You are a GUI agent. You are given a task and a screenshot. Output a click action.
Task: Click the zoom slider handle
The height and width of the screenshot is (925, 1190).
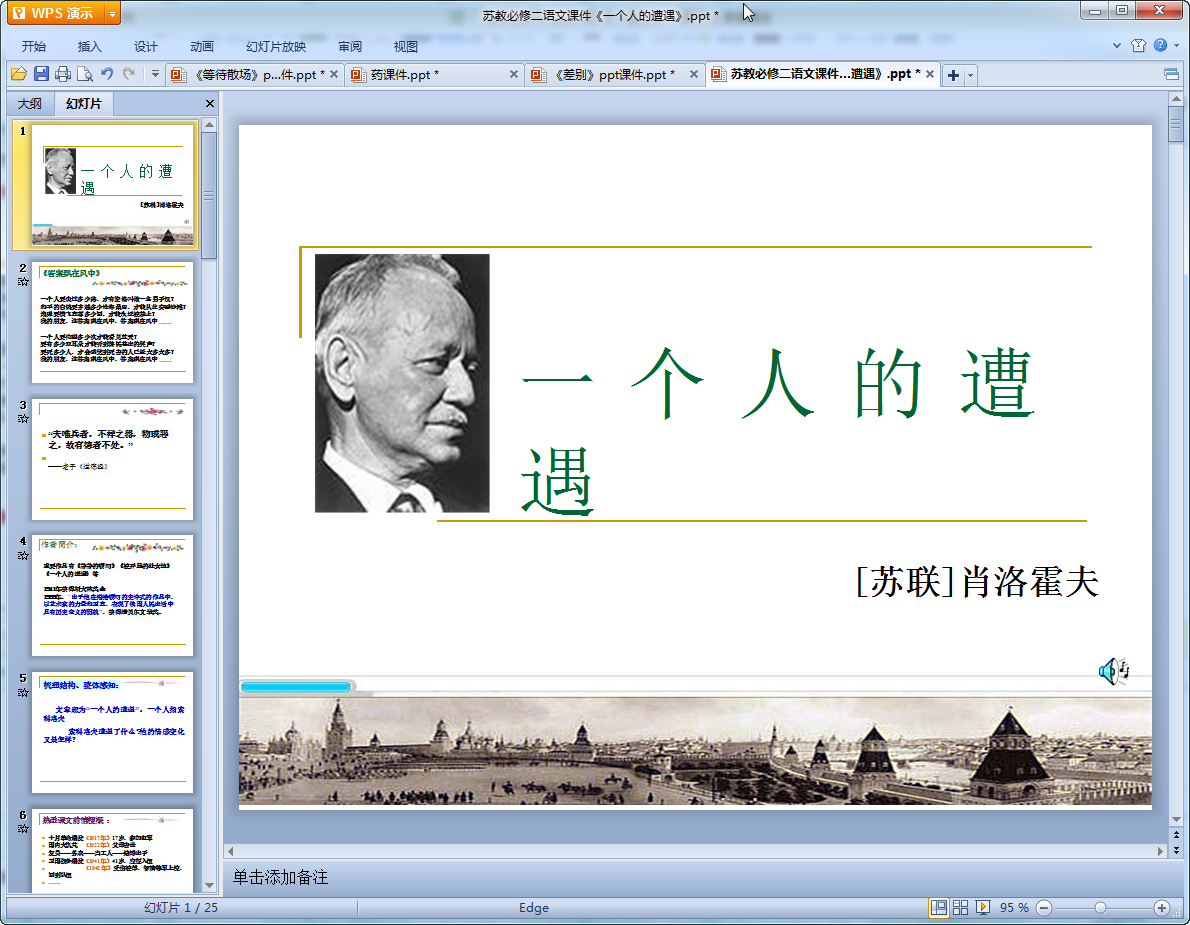pos(1100,908)
